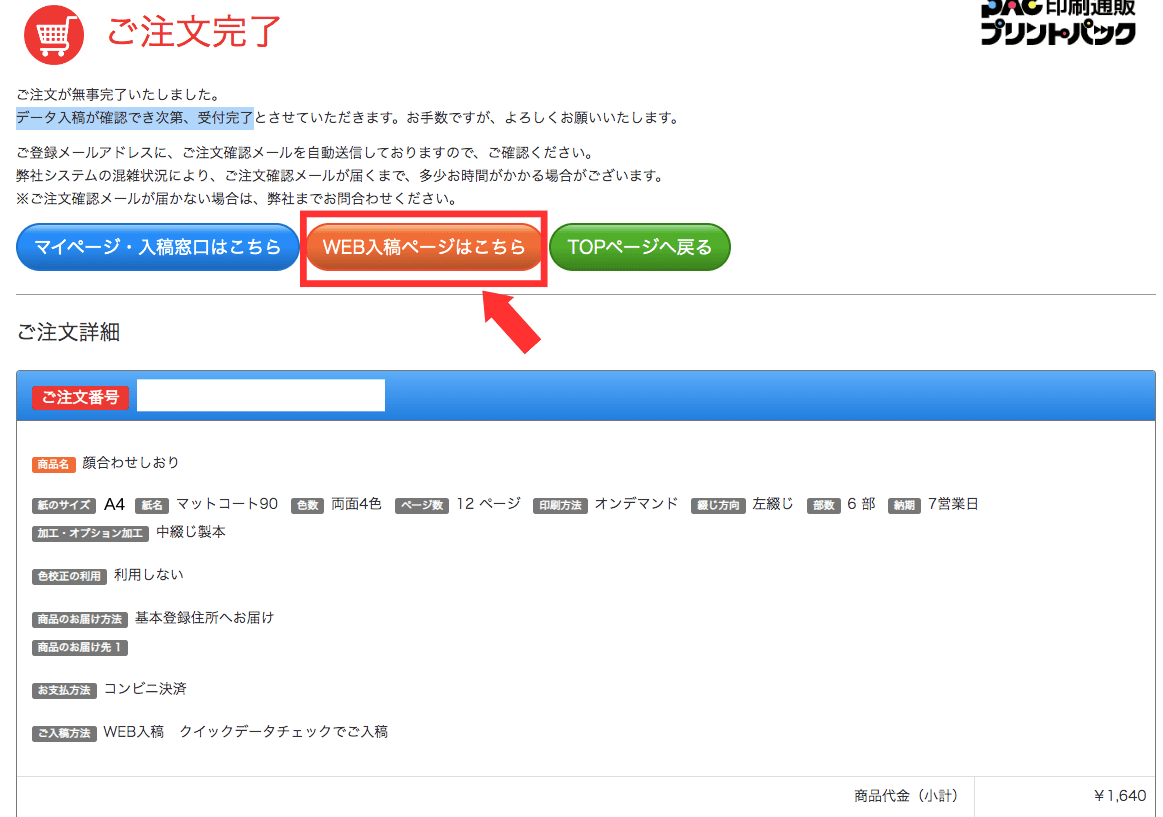Click the 印刷方法 badge

(x=559, y=506)
